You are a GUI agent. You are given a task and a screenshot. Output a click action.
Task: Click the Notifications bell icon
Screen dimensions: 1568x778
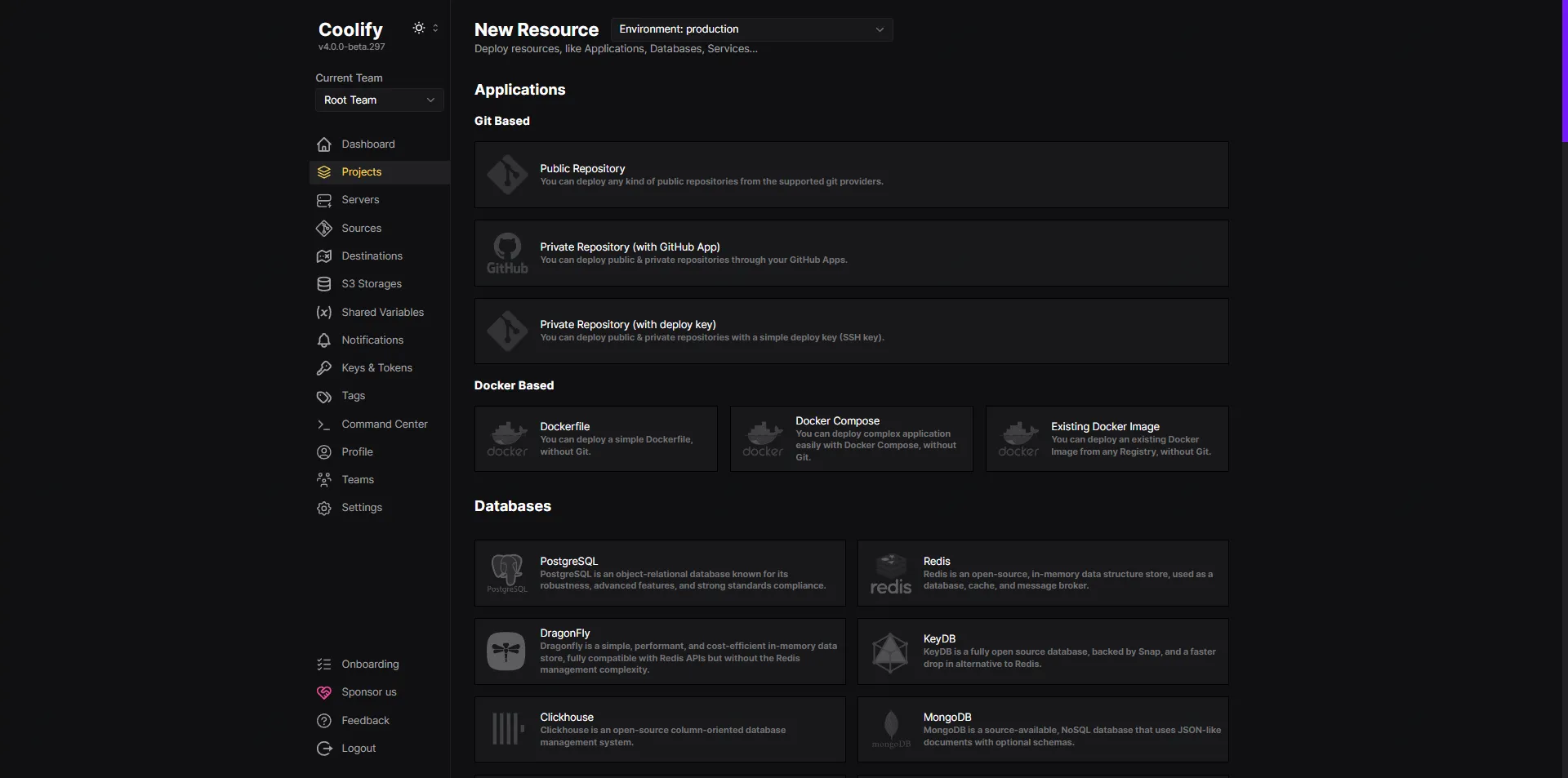[x=324, y=340]
